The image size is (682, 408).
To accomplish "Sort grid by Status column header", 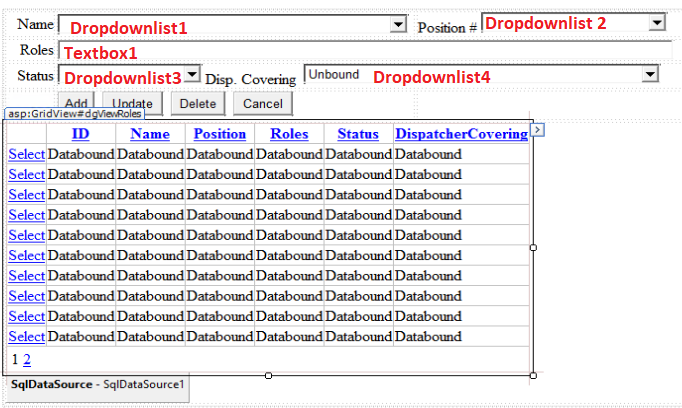I will click(x=358, y=134).
